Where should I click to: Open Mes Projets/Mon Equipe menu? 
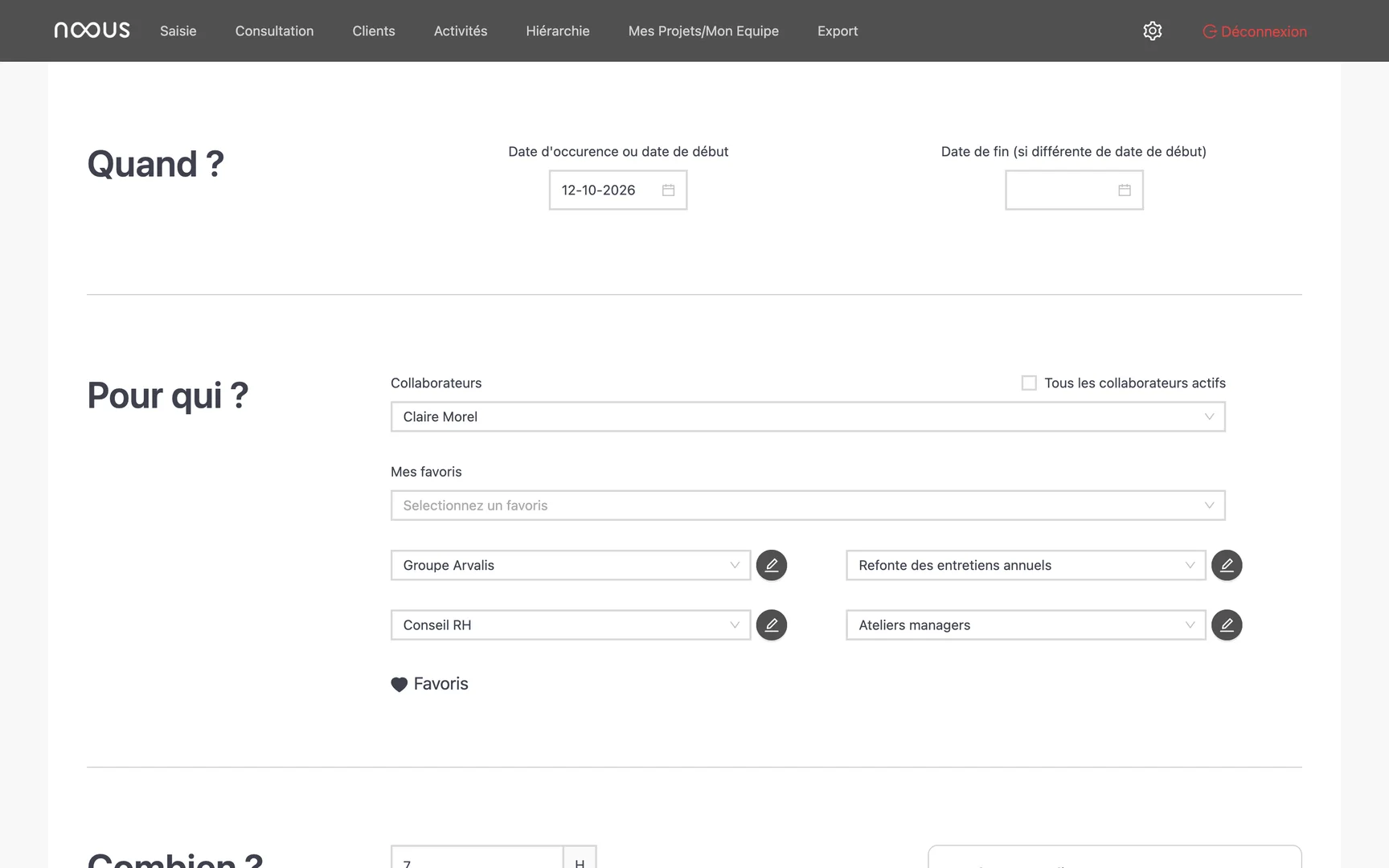(703, 31)
